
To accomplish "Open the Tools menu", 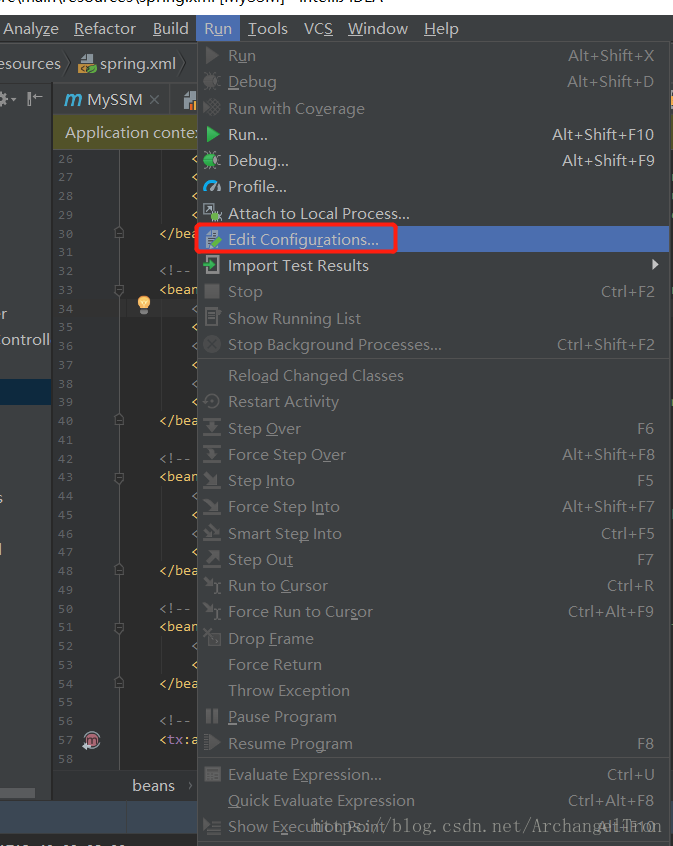I will point(268,29).
